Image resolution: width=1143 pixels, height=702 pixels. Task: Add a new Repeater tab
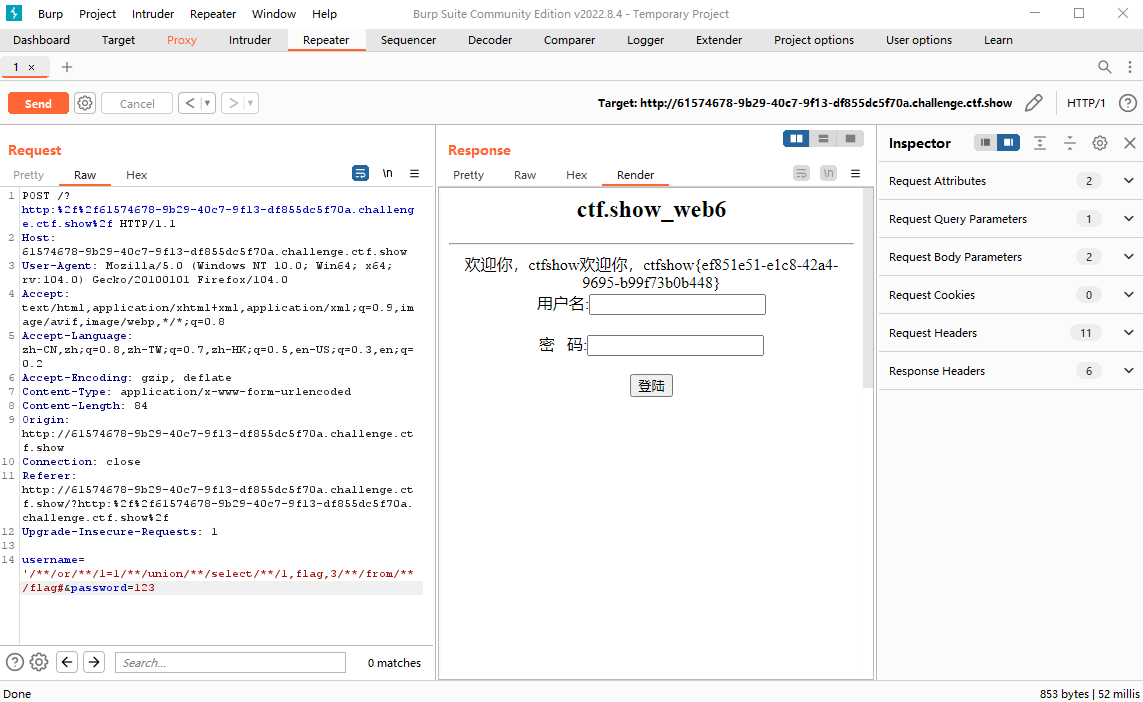pos(67,67)
